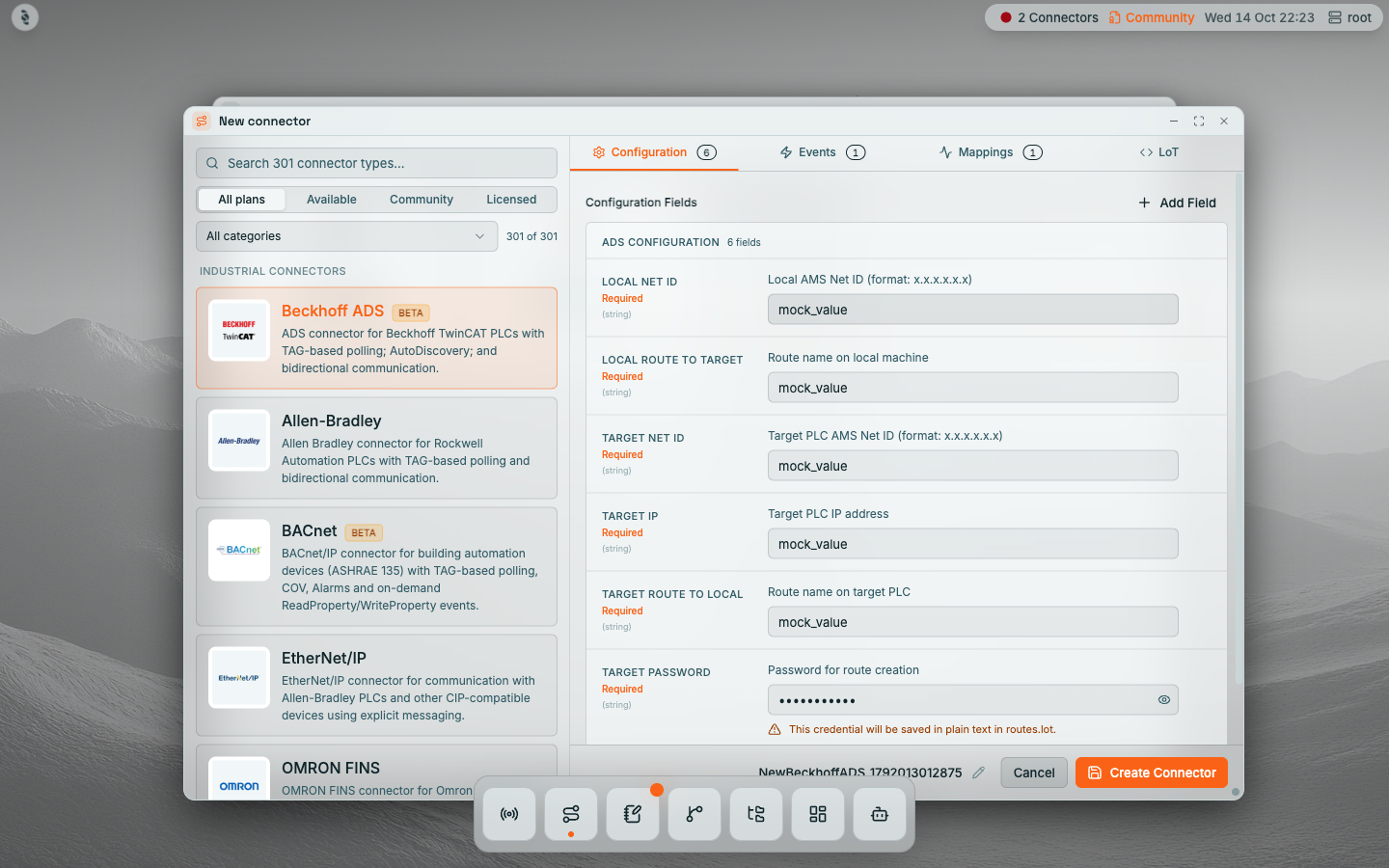Click the search magnifier icon

(212, 163)
